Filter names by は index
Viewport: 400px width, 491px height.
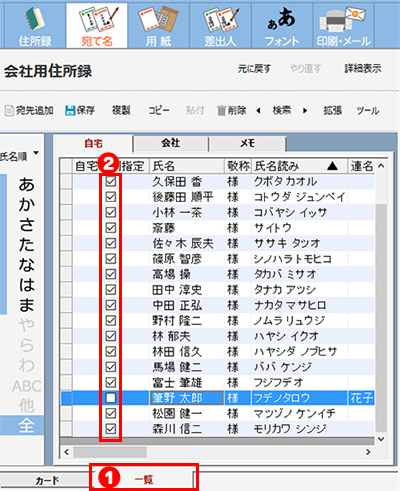27,284
